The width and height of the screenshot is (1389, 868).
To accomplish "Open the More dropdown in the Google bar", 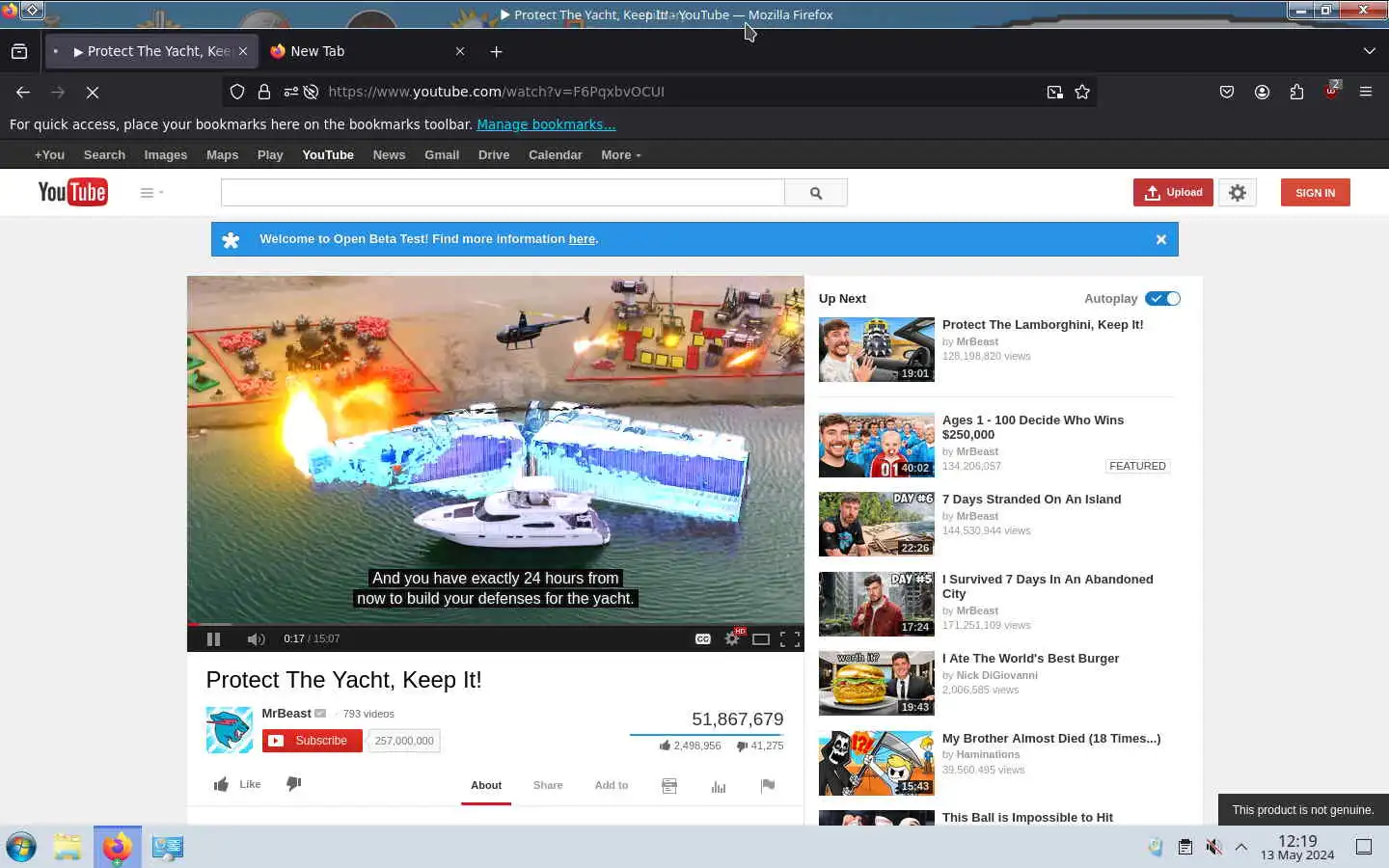I will click(621, 154).
